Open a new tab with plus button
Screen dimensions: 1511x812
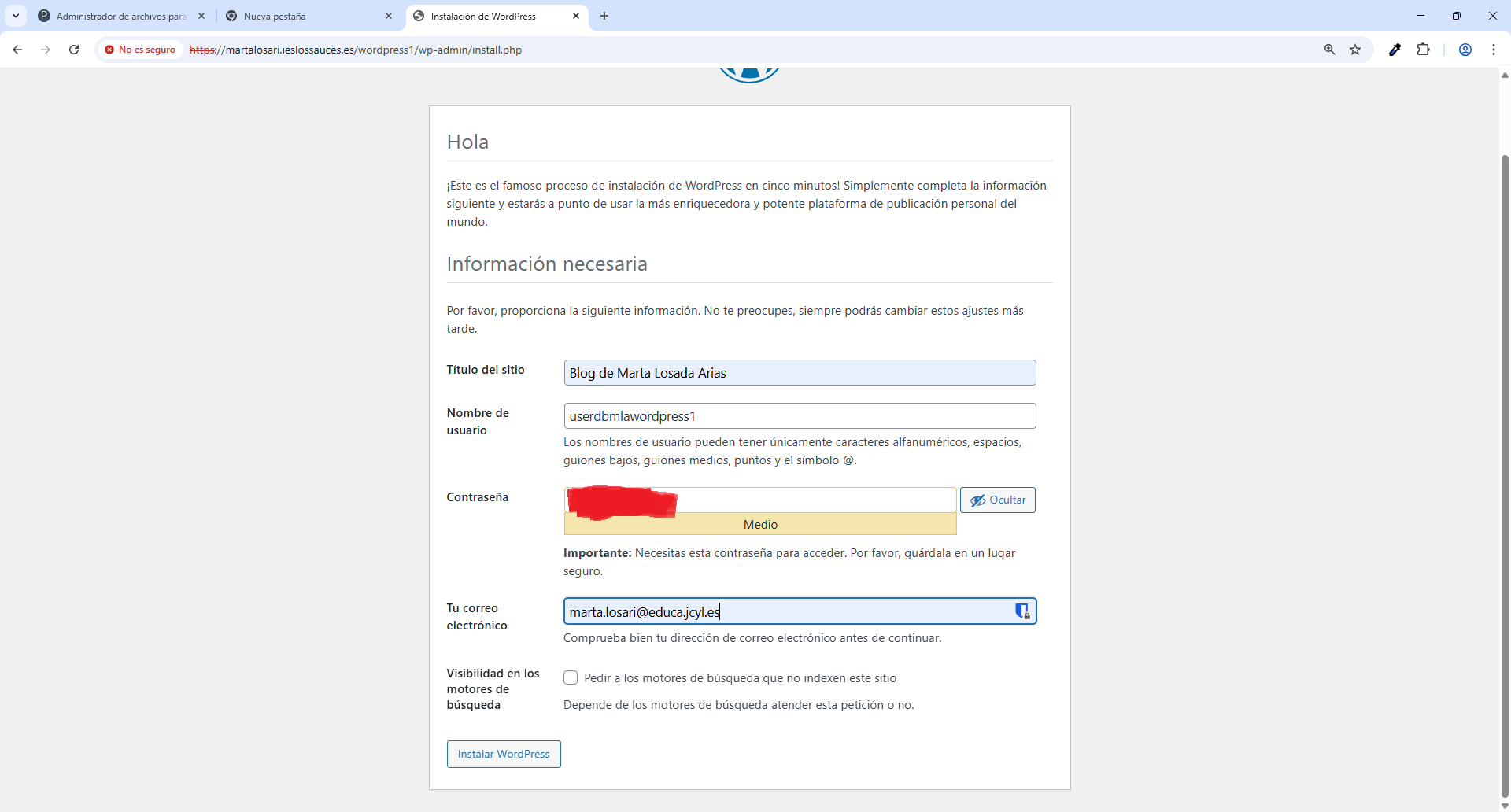pos(604,16)
